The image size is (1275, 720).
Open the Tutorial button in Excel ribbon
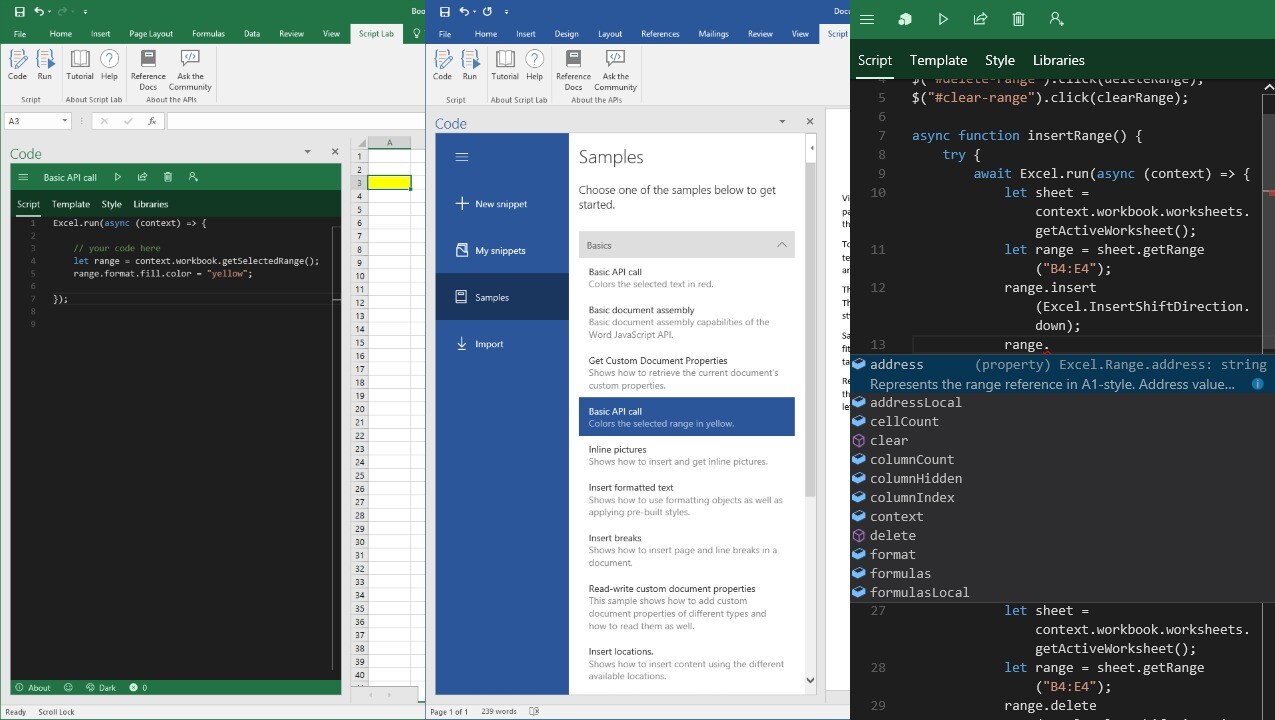(x=80, y=65)
